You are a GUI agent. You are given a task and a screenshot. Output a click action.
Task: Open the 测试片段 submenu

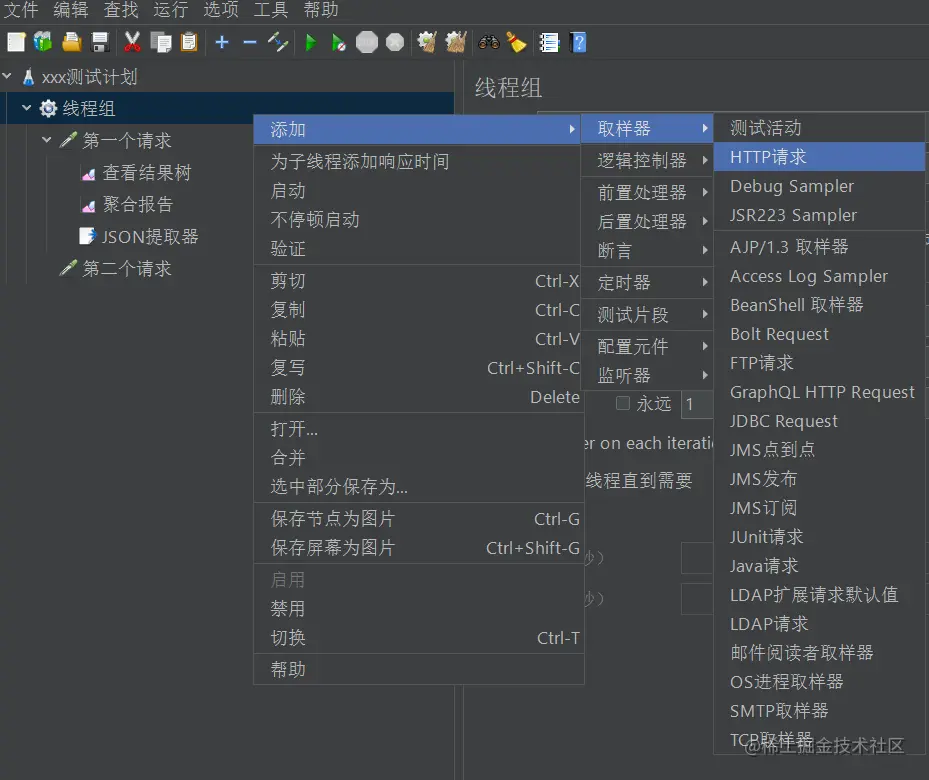pyautogui.click(x=646, y=314)
